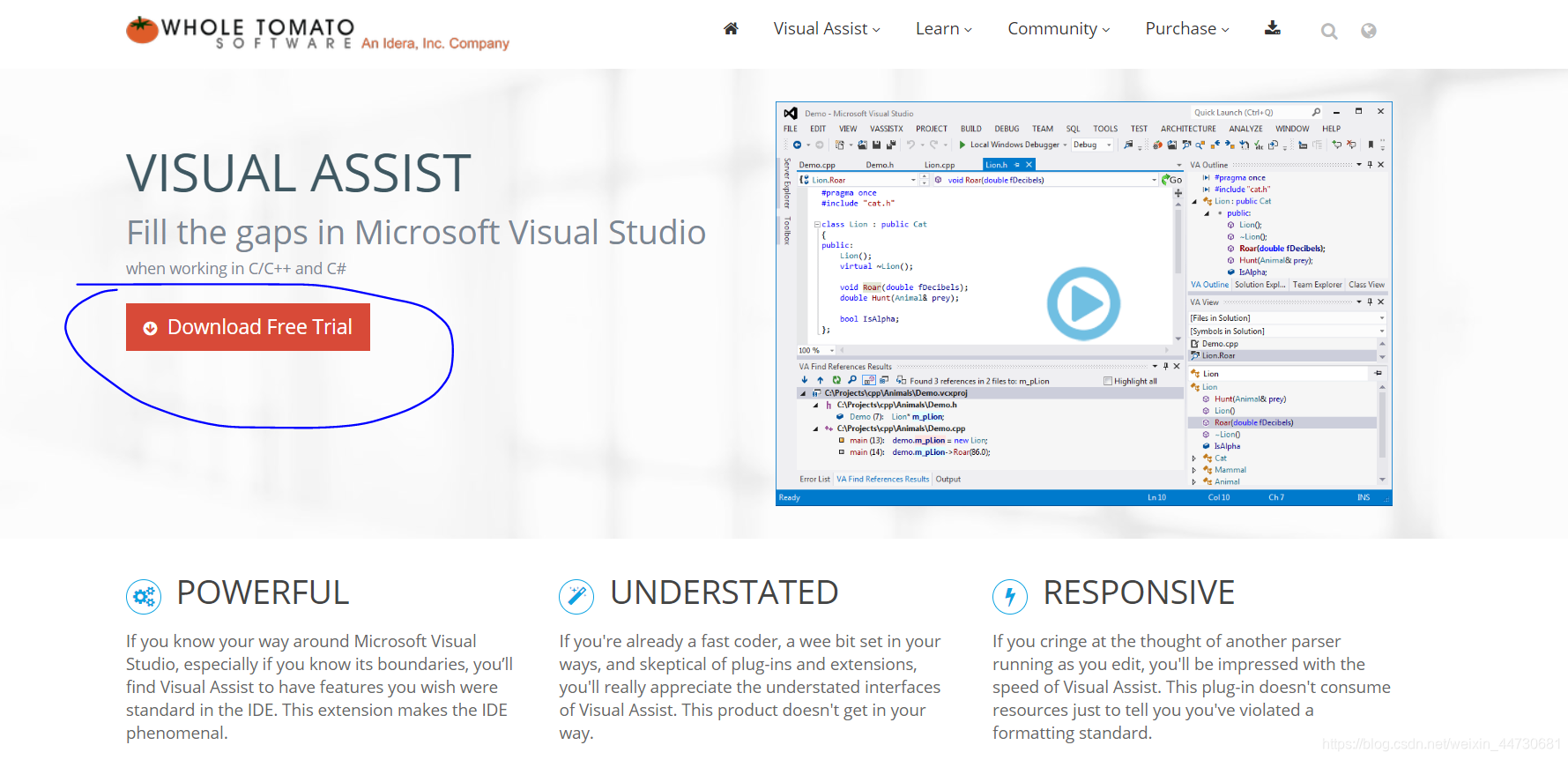The image size is (1568, 760).
Task: Click the wand icon beside UNDERSTATED
Action: click(x=576, y=597)
